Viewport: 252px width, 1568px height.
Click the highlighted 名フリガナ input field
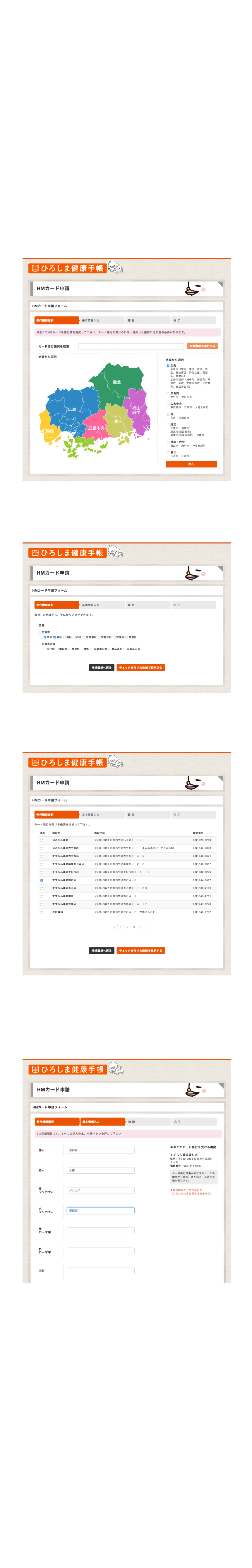pyautogui.click(x=101, y=1210)
